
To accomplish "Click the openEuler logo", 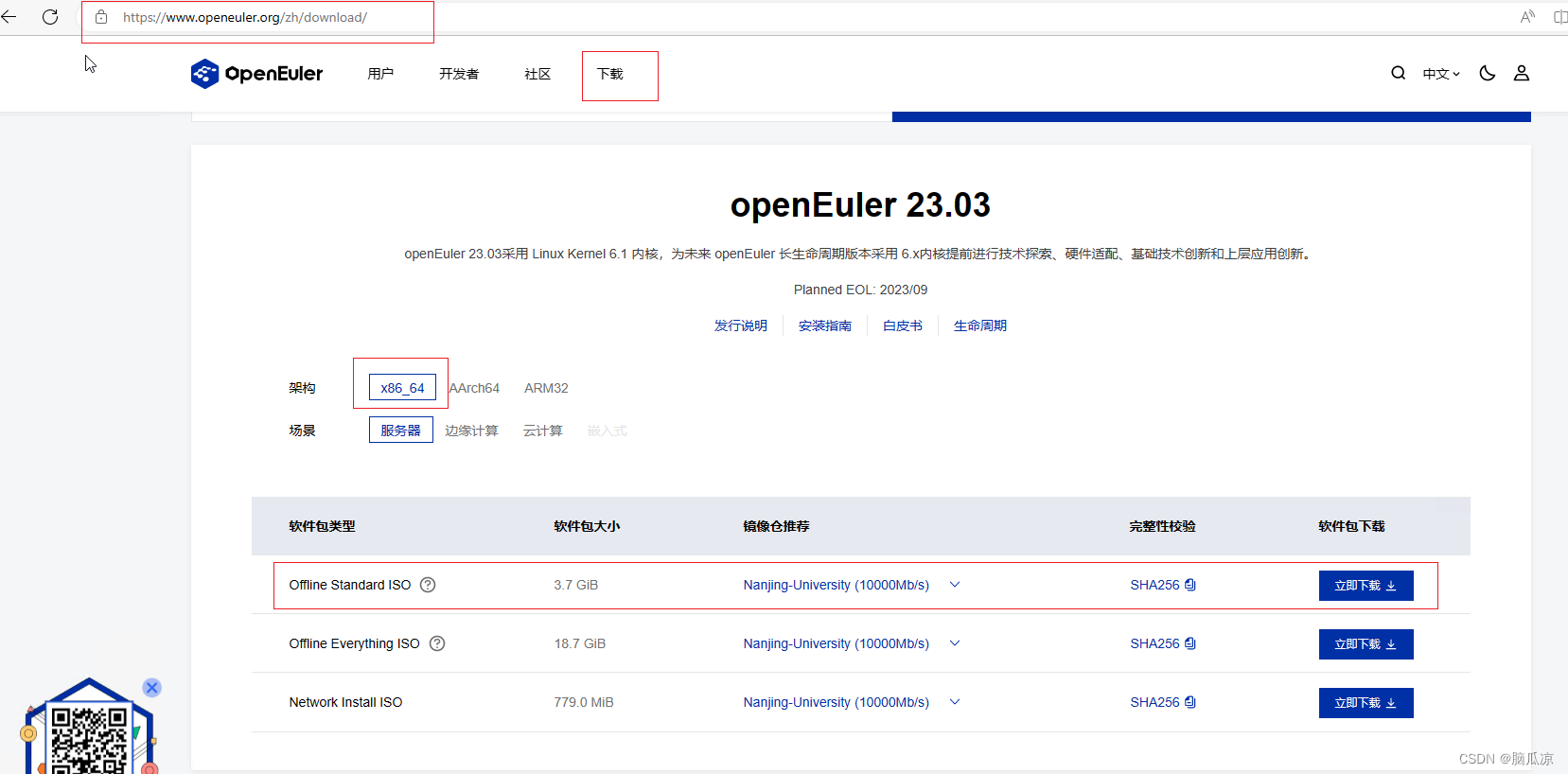I will coord(256,74).
